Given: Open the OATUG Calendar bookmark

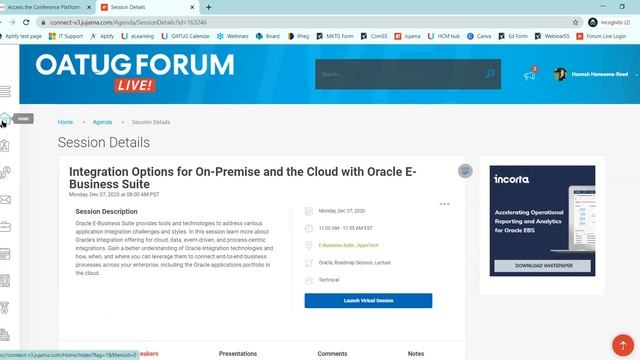Looking at the screenshot, I should point(185,36).
